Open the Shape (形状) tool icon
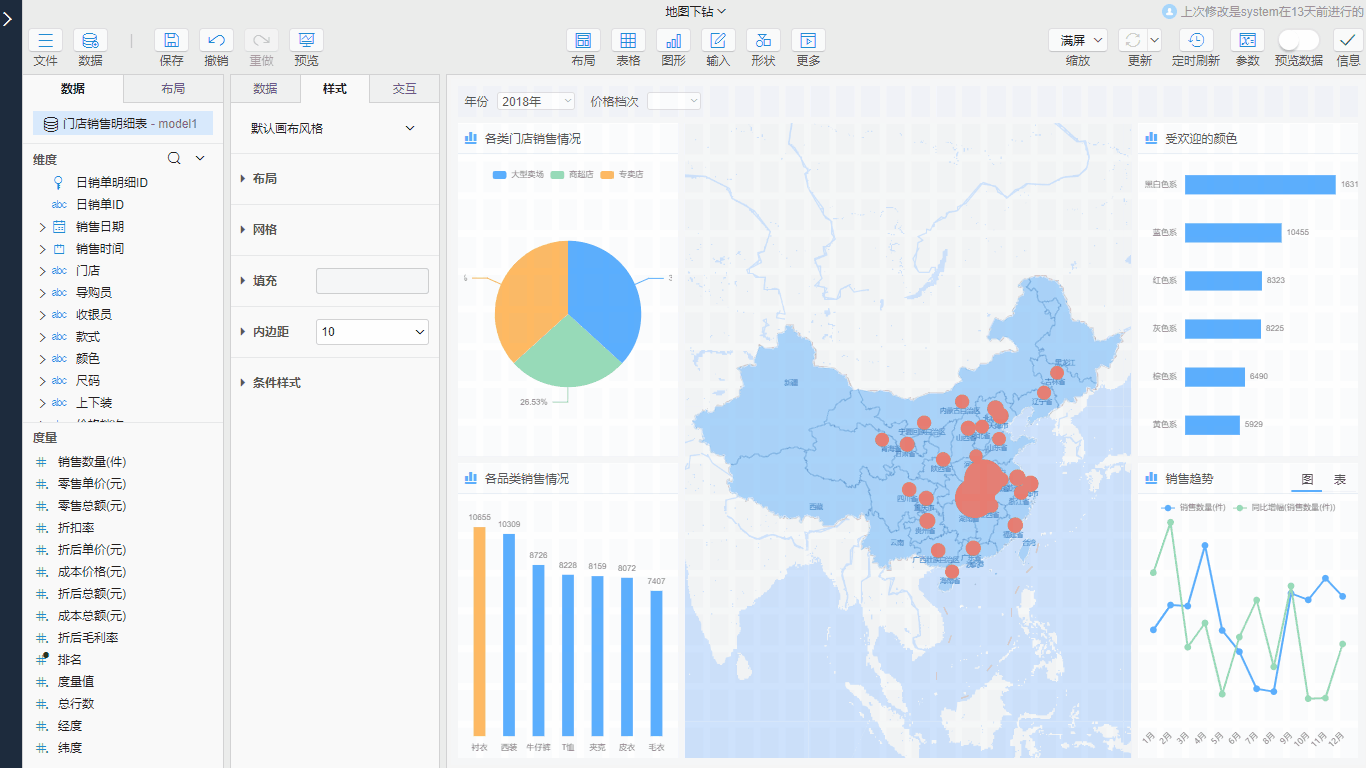Screen dimensions: 1366x768 tap(763, 41)
